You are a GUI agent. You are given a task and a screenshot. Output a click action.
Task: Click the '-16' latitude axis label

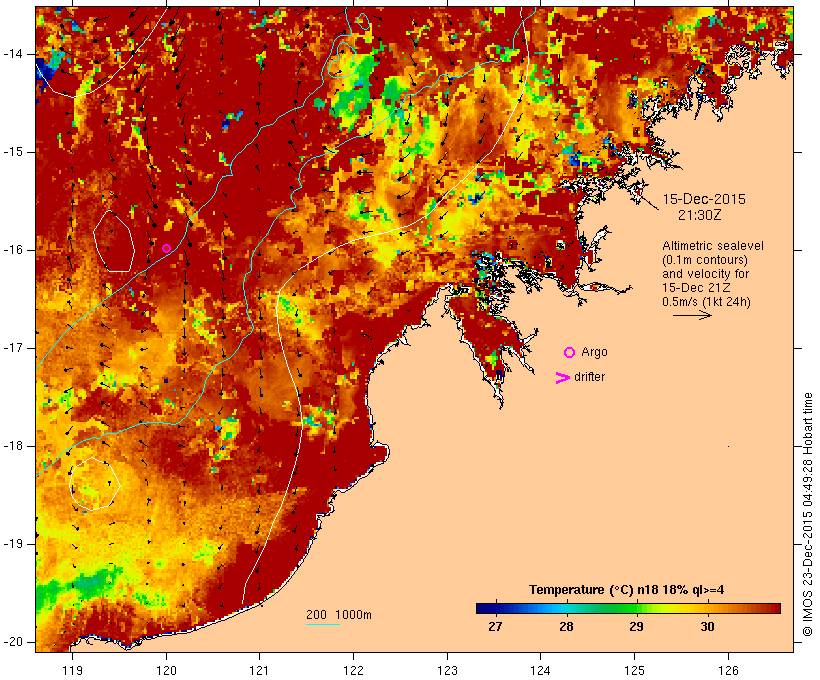(12, 250)
